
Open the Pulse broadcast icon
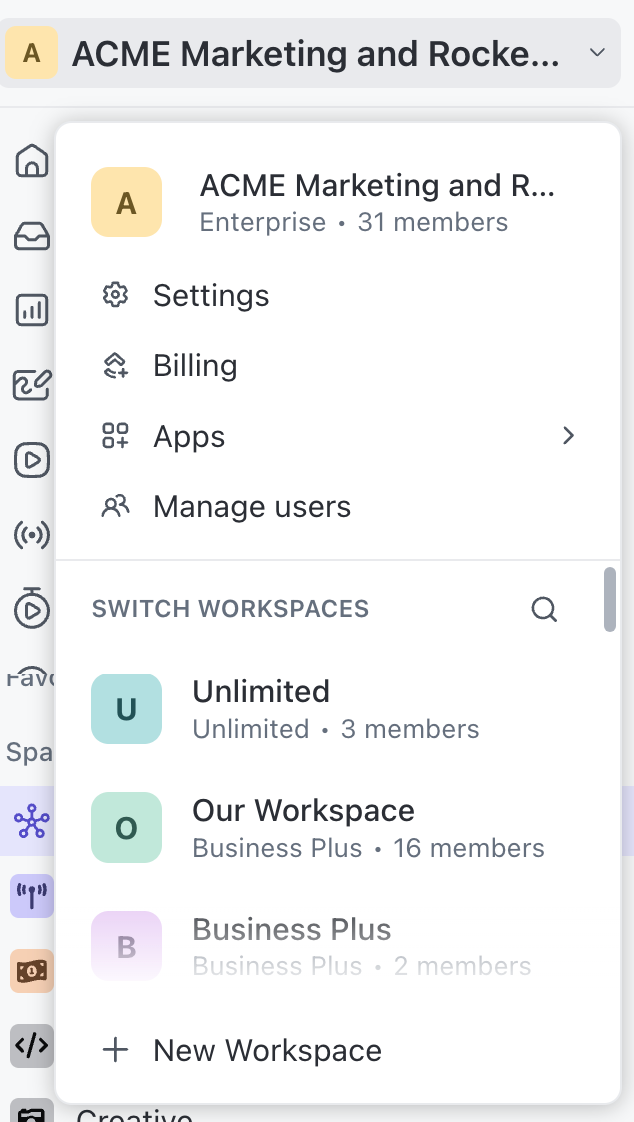(32, 536)
